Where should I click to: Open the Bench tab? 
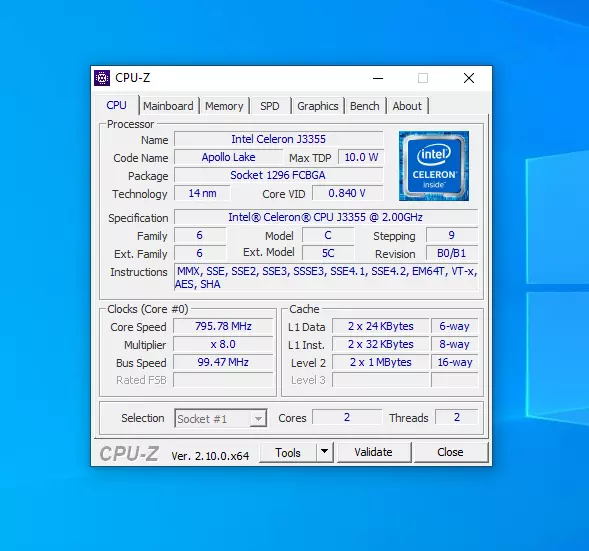coord(364,106)
